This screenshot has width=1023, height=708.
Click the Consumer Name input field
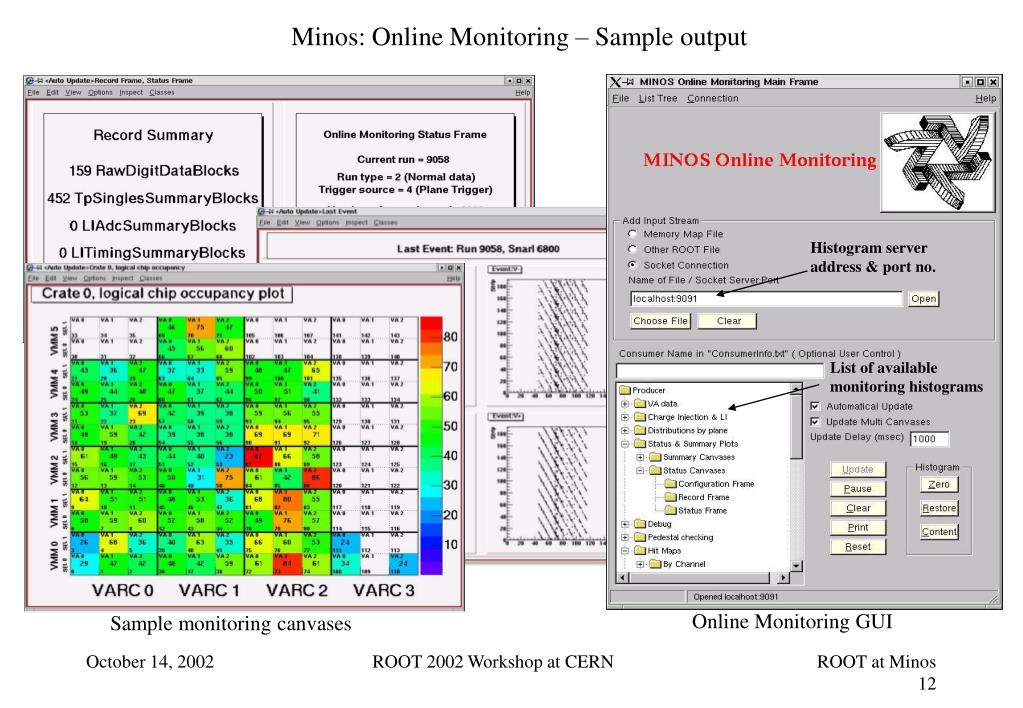pos(720,371)
